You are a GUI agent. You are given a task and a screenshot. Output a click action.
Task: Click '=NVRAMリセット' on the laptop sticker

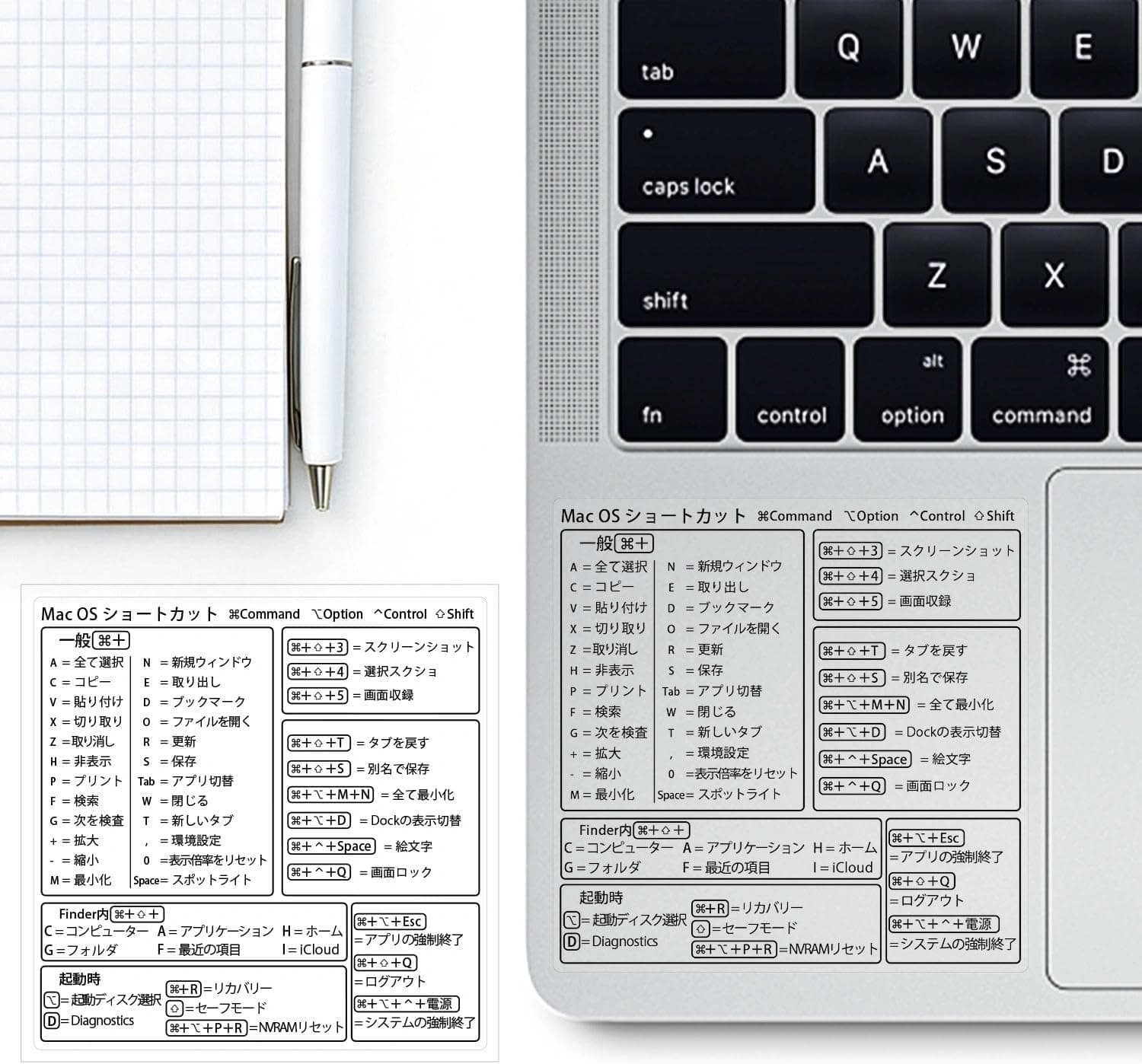[828, 949]
